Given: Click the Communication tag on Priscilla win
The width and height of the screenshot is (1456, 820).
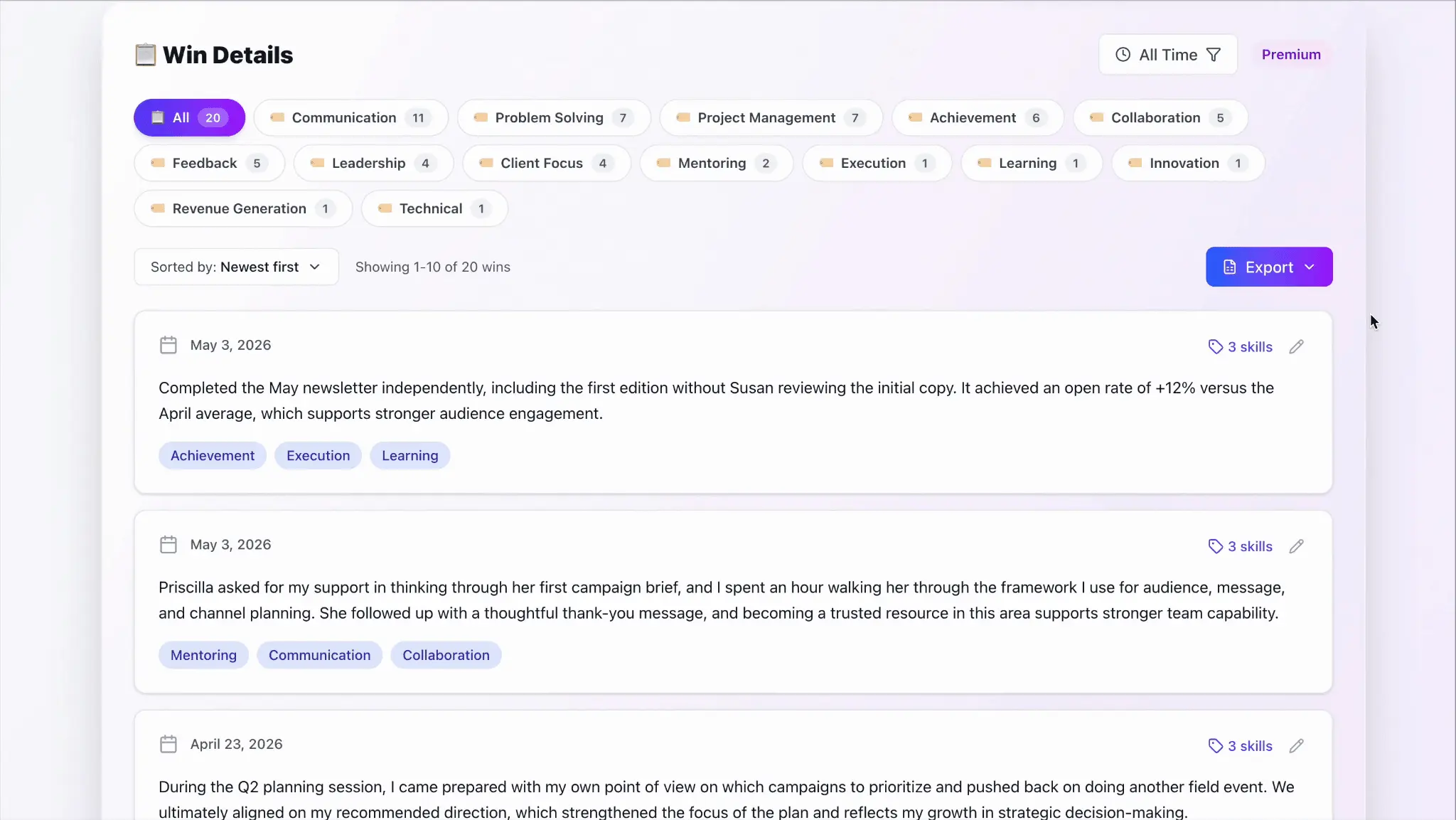Looking at the screenshot, I should (x=319, y=655).
